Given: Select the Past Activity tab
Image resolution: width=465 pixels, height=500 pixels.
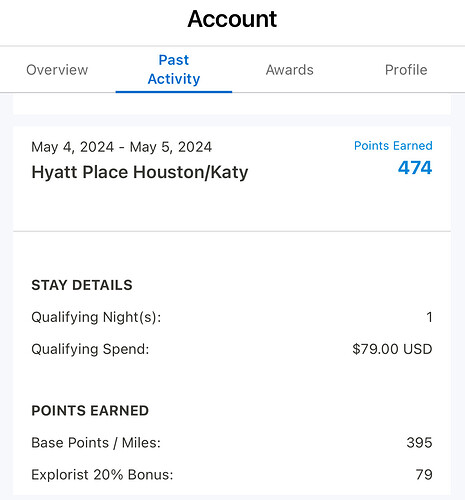Looking at the screenshot, I should 174,70.
